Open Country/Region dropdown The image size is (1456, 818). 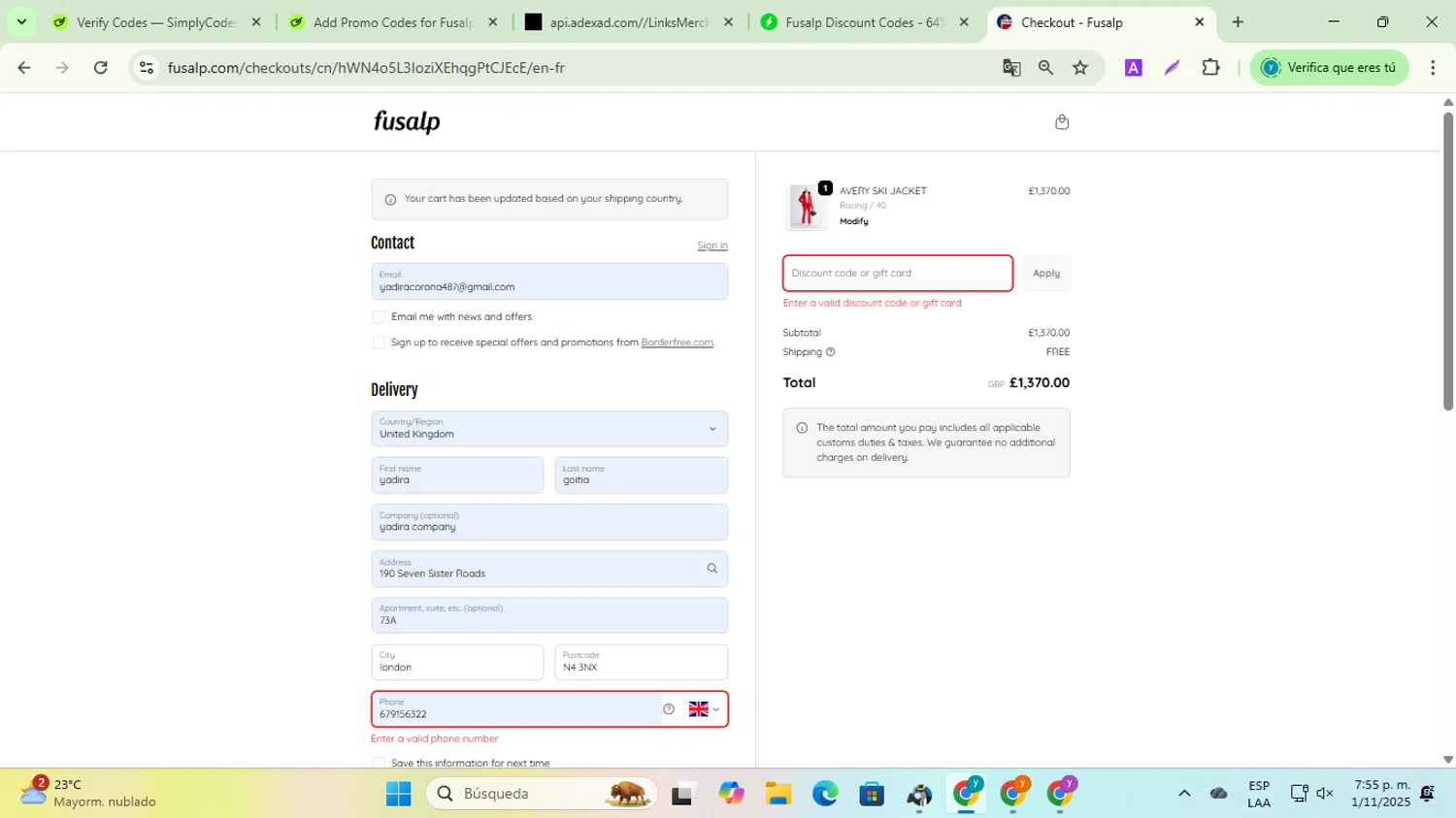[x=549, y=429]
